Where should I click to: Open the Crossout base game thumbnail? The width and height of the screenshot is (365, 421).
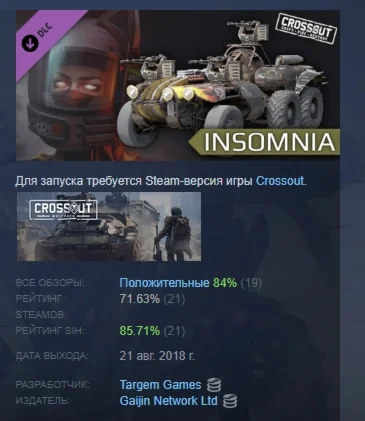[109, 226]
